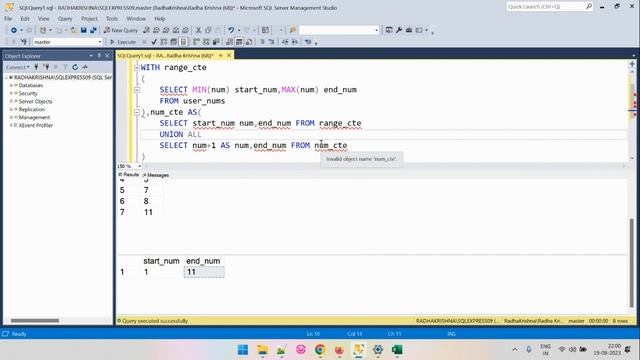Click the Save All icon
The width and height of the screenshot is (640, 360).
click(x=93, y=30)
